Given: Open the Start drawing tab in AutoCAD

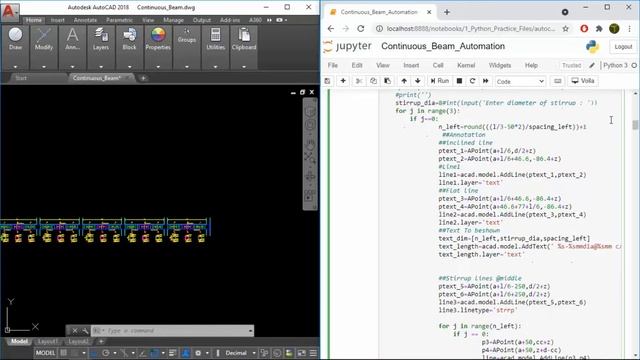Looking at the screenshot, I should pos(21,78).
